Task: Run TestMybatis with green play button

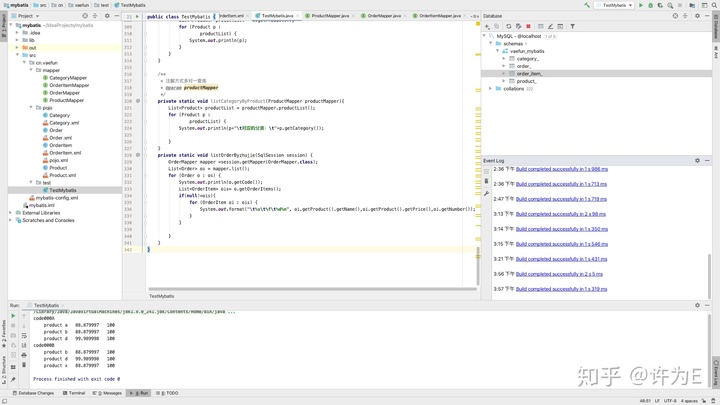Action: [641, 5]
